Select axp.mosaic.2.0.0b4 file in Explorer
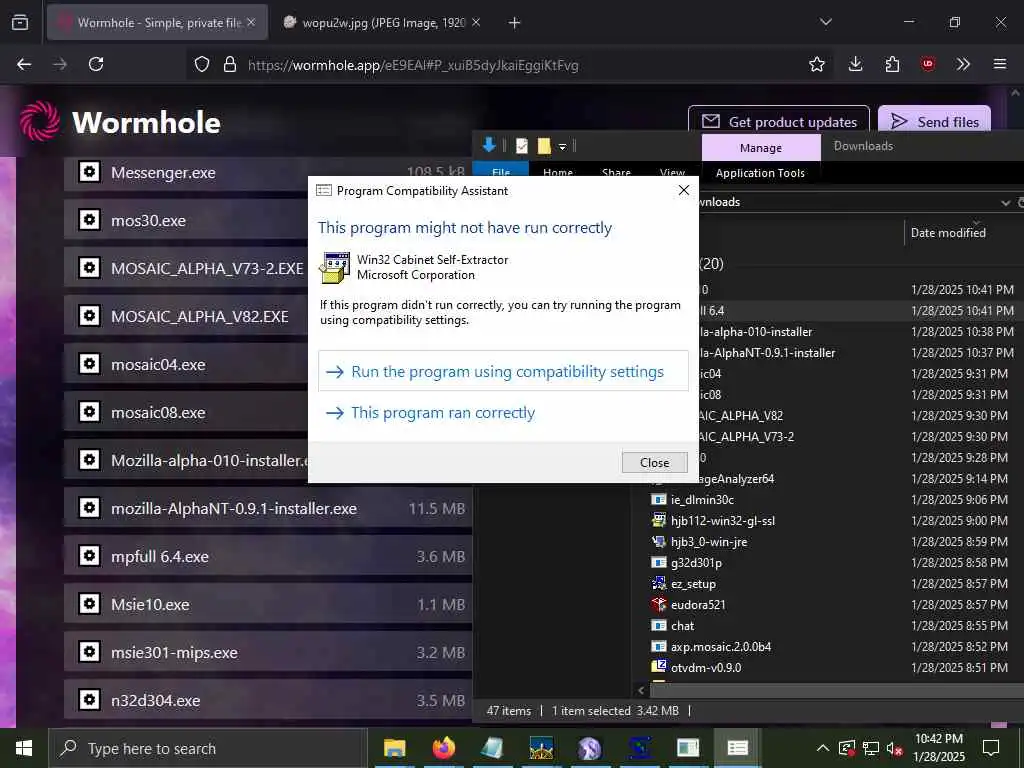This screenshot has width=1024, height=768. (721, 647)
